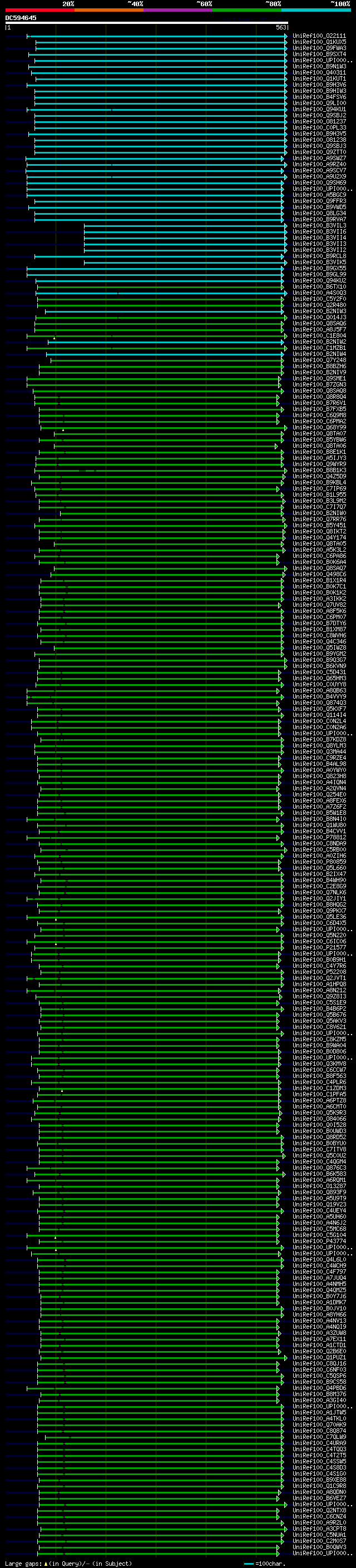Select hit label UniRef100_A5K3L2
The image size is (356, 1568).
pyautogui.click(x=319, y=550)
